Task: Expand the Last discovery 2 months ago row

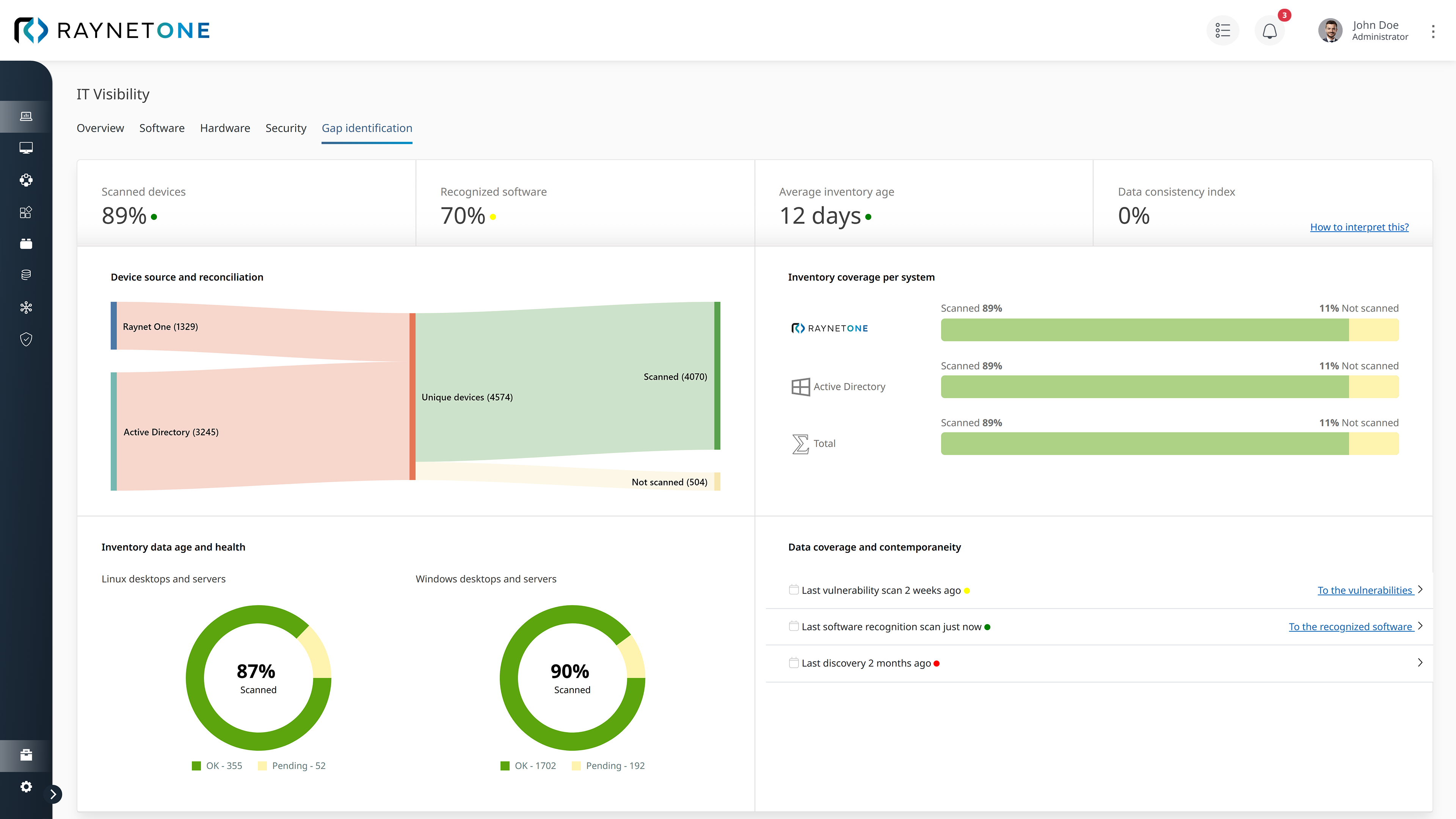Action: (x=1419, y=663)
